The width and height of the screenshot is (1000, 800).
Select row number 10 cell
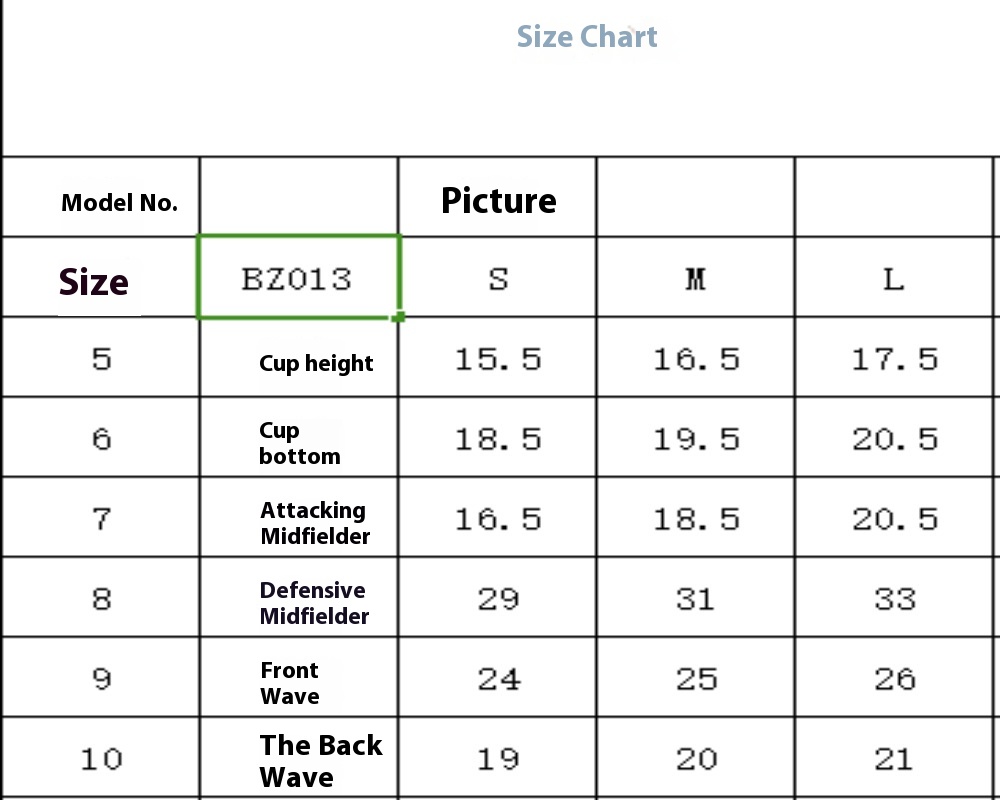(x=101, y=759)
